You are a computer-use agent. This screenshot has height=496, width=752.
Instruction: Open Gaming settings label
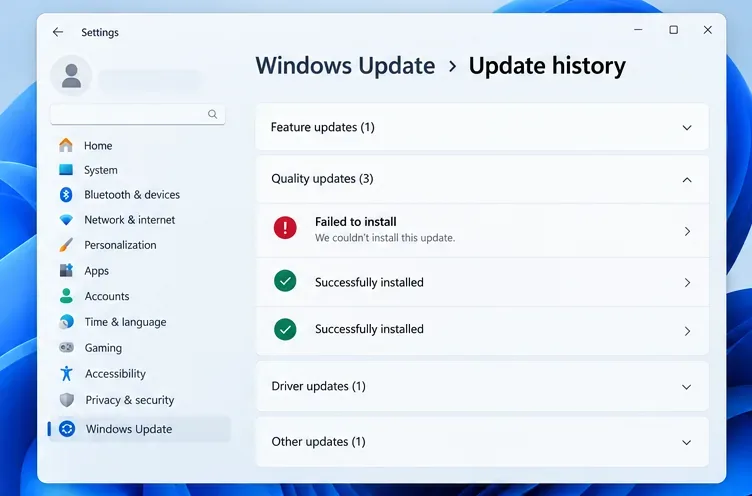(103, 348)
